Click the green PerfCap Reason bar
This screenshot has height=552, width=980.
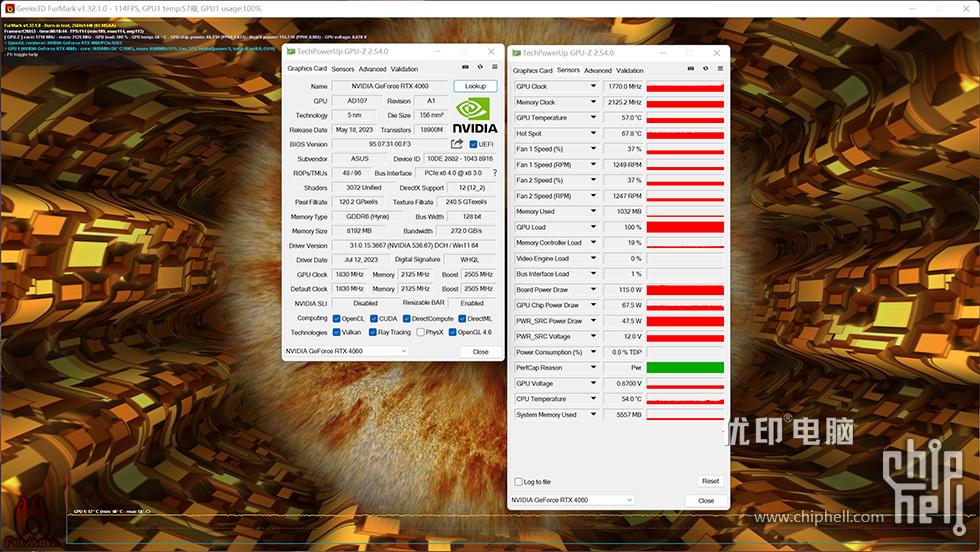tap(685, 368)
